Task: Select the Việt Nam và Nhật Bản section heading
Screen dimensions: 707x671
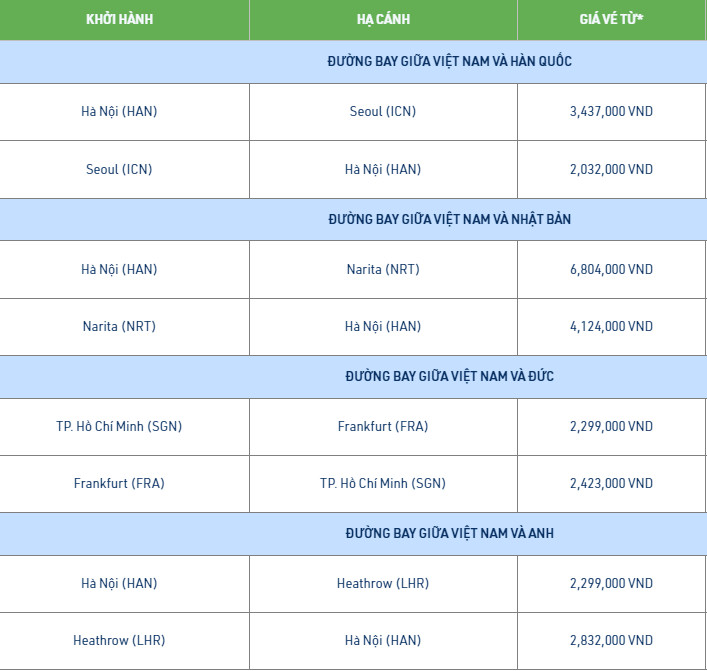Action: [450, 219]
